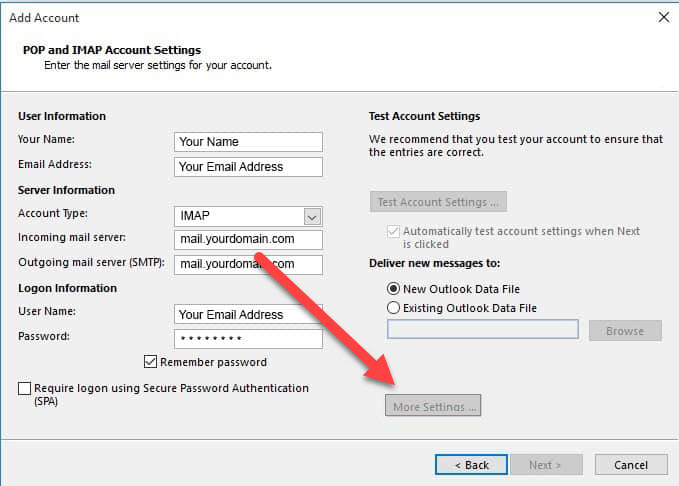Image resolution: width=679 pixels, height=486 pixels.
Task: Enable Require logon using Secure Password Authentication
Action: click(25, 388)
